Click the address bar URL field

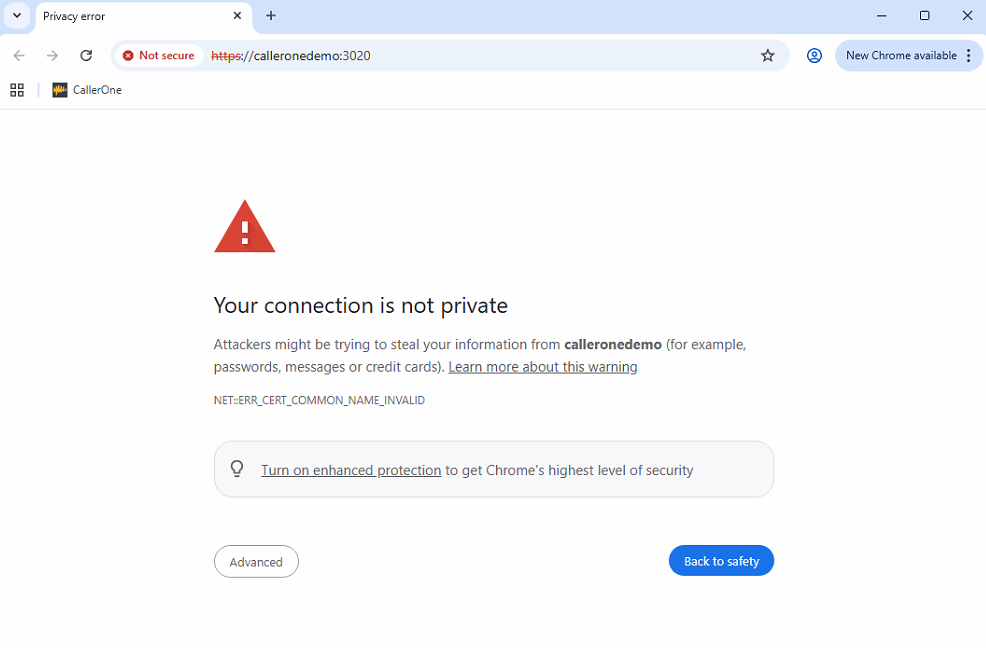click(x=480, y=56)
